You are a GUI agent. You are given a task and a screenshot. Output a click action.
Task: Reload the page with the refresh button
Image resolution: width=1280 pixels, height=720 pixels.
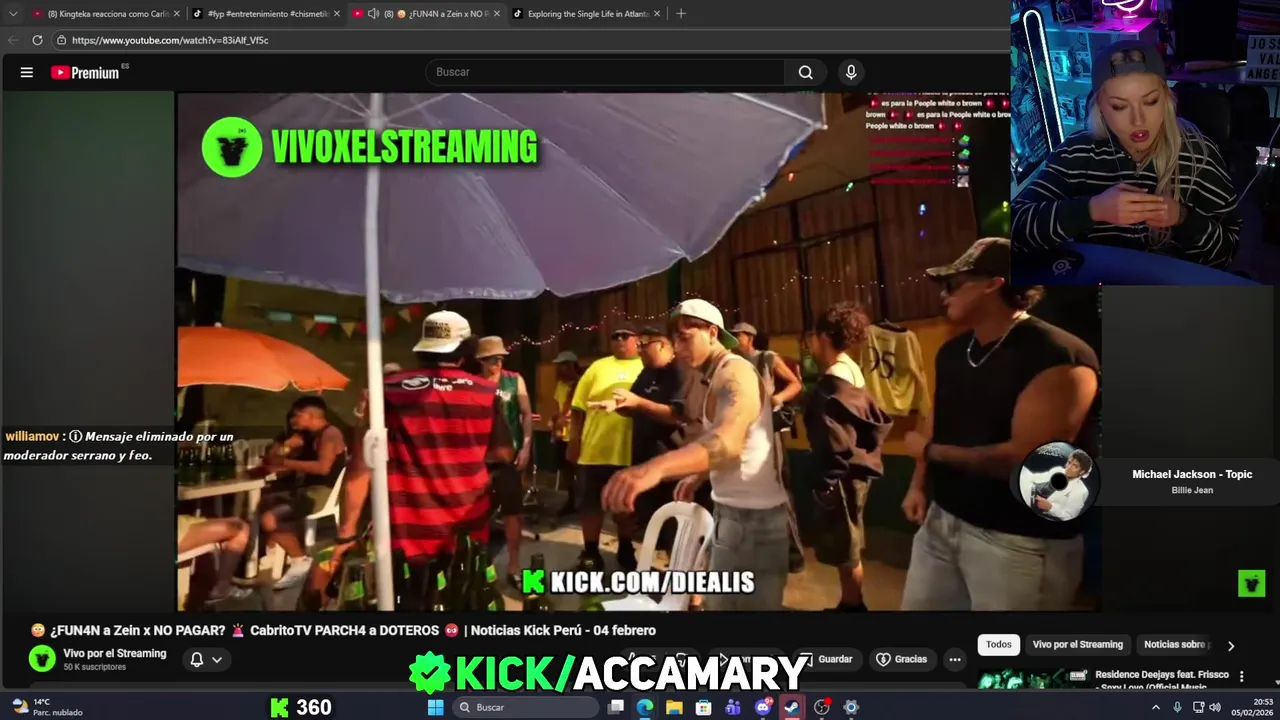37,40
